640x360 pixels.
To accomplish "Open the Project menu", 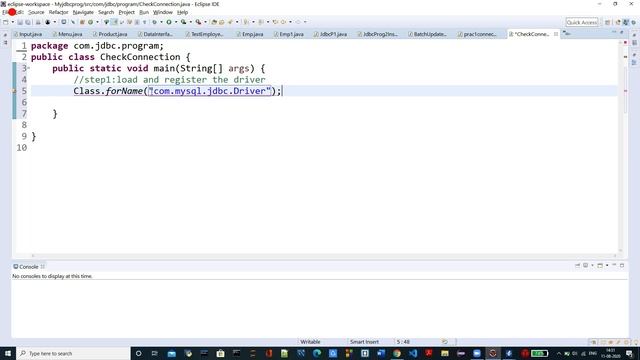I will pos(127,12).
